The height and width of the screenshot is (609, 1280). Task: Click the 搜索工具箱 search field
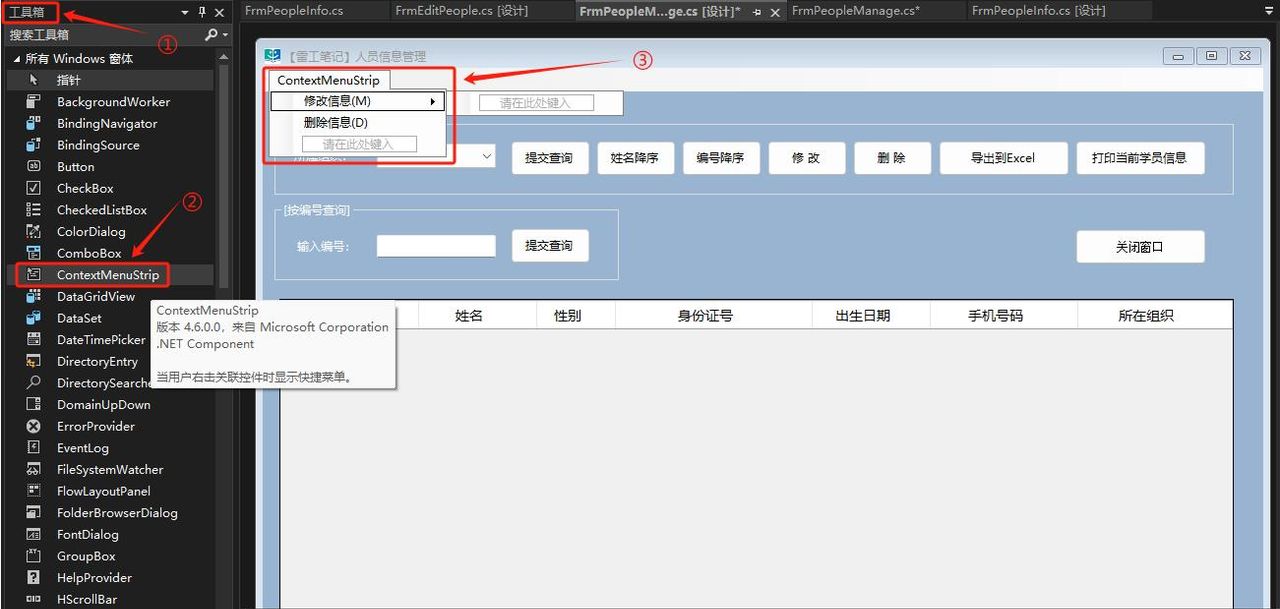click(x=103, y=35)
